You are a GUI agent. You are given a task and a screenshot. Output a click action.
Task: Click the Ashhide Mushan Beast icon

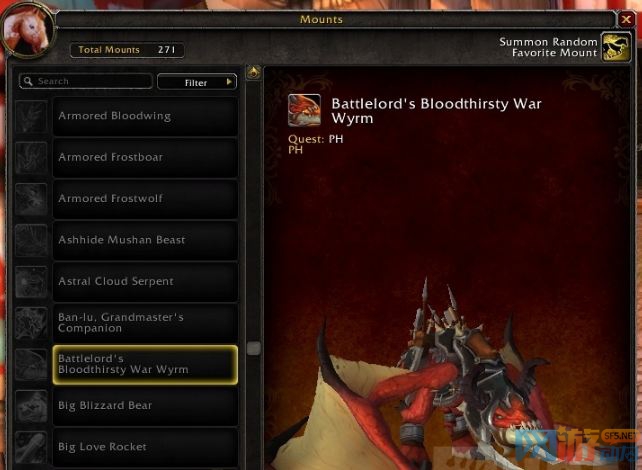click(31, 241)
